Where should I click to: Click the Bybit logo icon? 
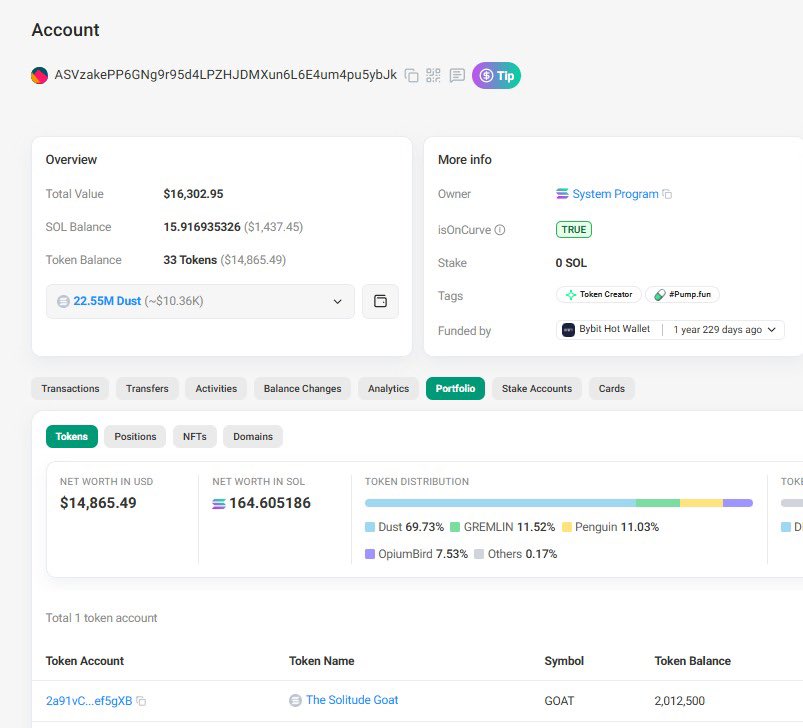point(568,330)
